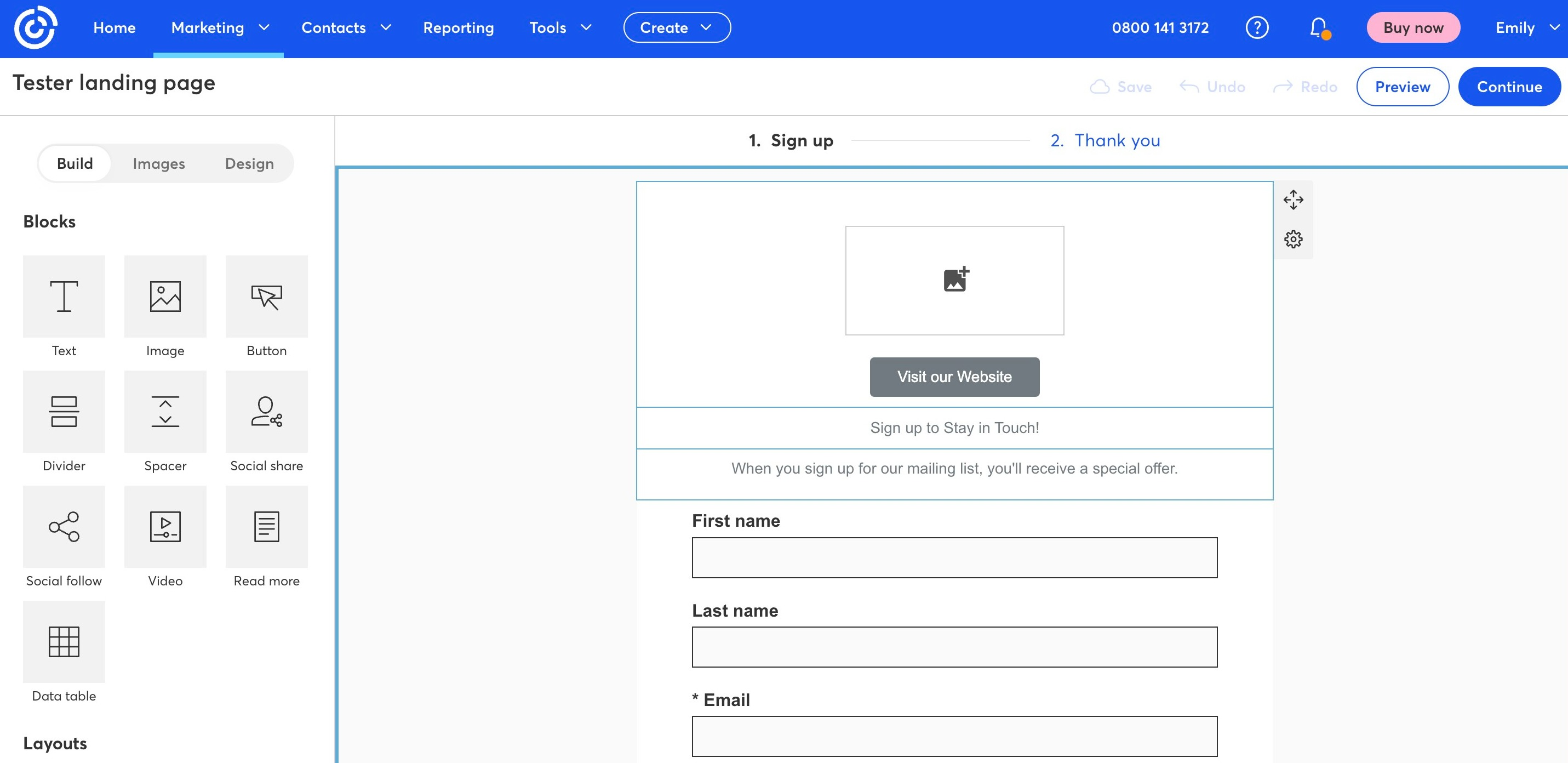Select the Social follow block
This screenshot has height=763, width=1568.
(64, 526)
